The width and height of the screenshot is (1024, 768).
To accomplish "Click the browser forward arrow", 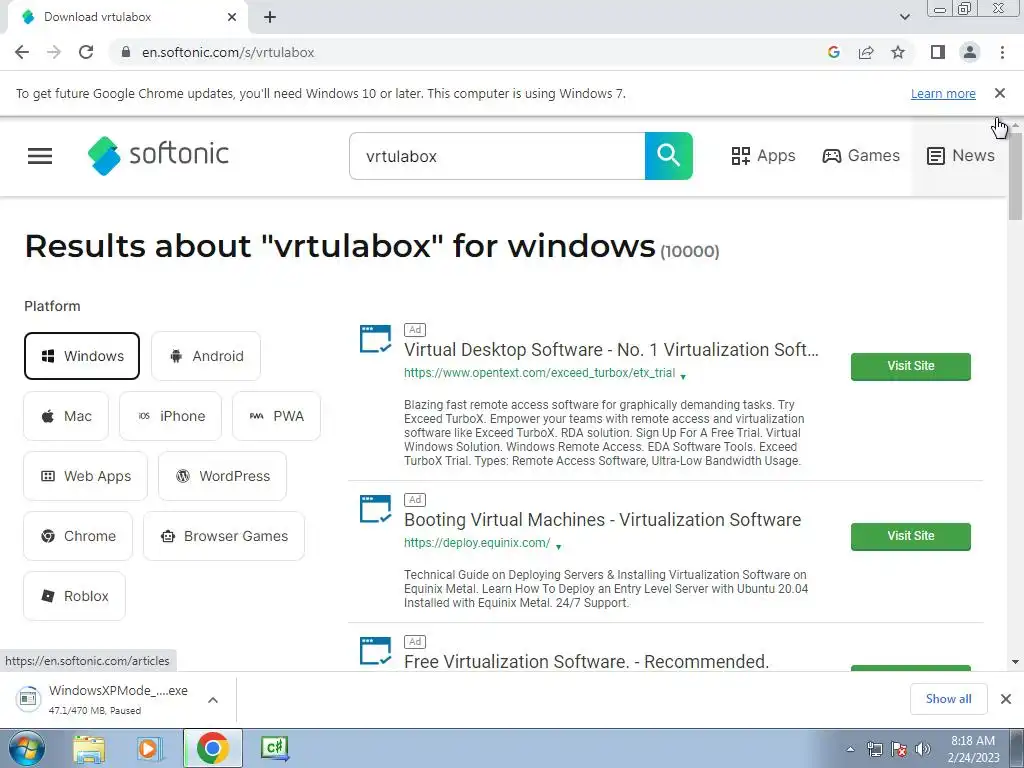I will [54, 52].
